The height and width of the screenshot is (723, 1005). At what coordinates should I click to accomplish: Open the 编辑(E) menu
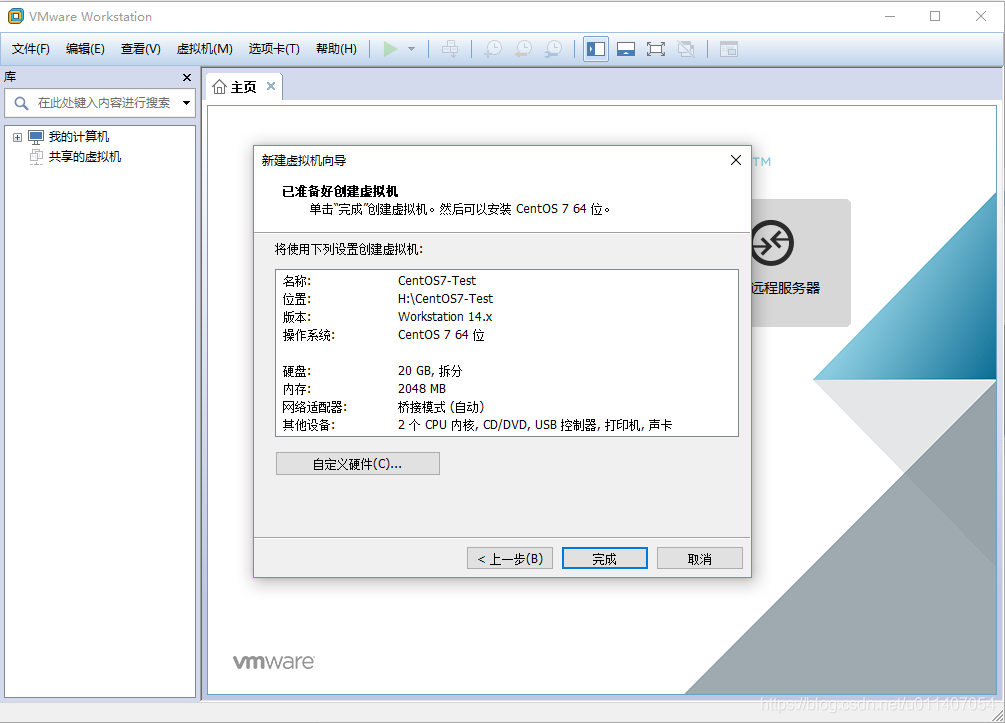[85, 49]
